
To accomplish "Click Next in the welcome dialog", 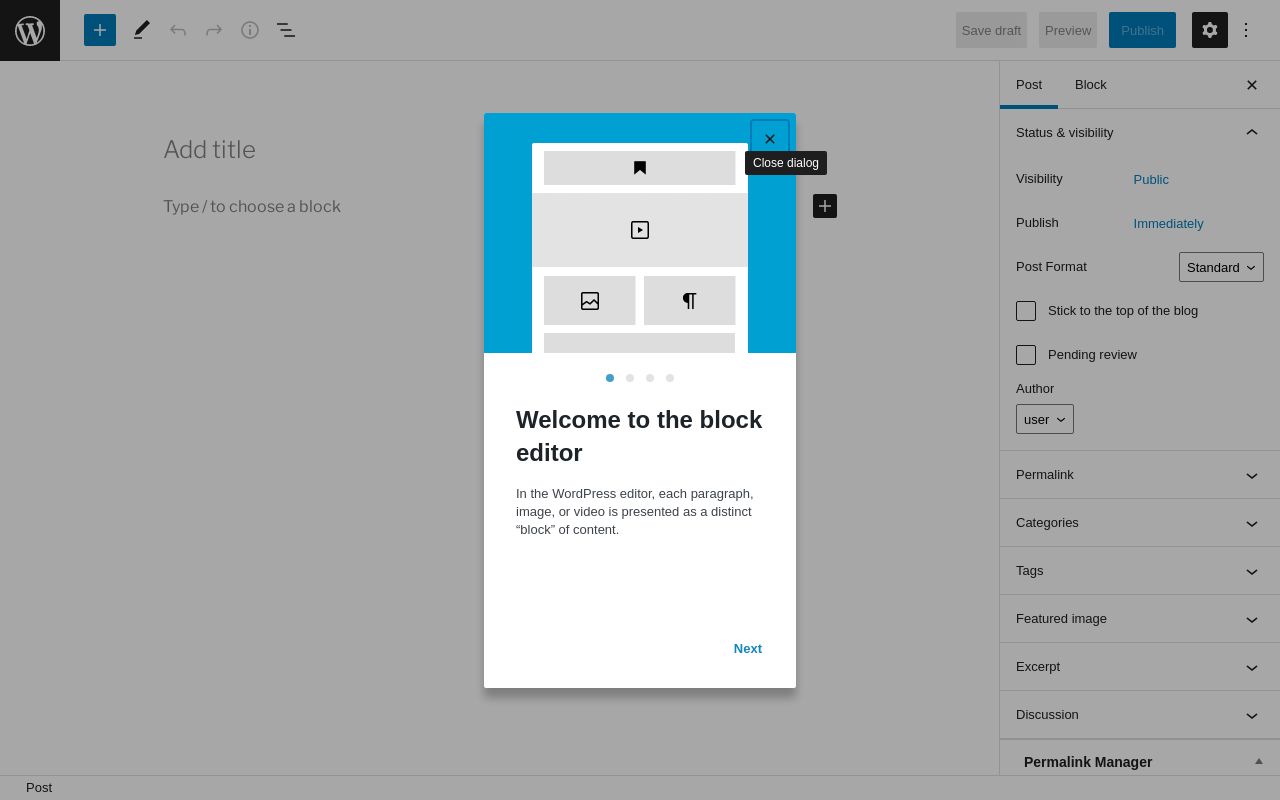I will tap(748, 648).
